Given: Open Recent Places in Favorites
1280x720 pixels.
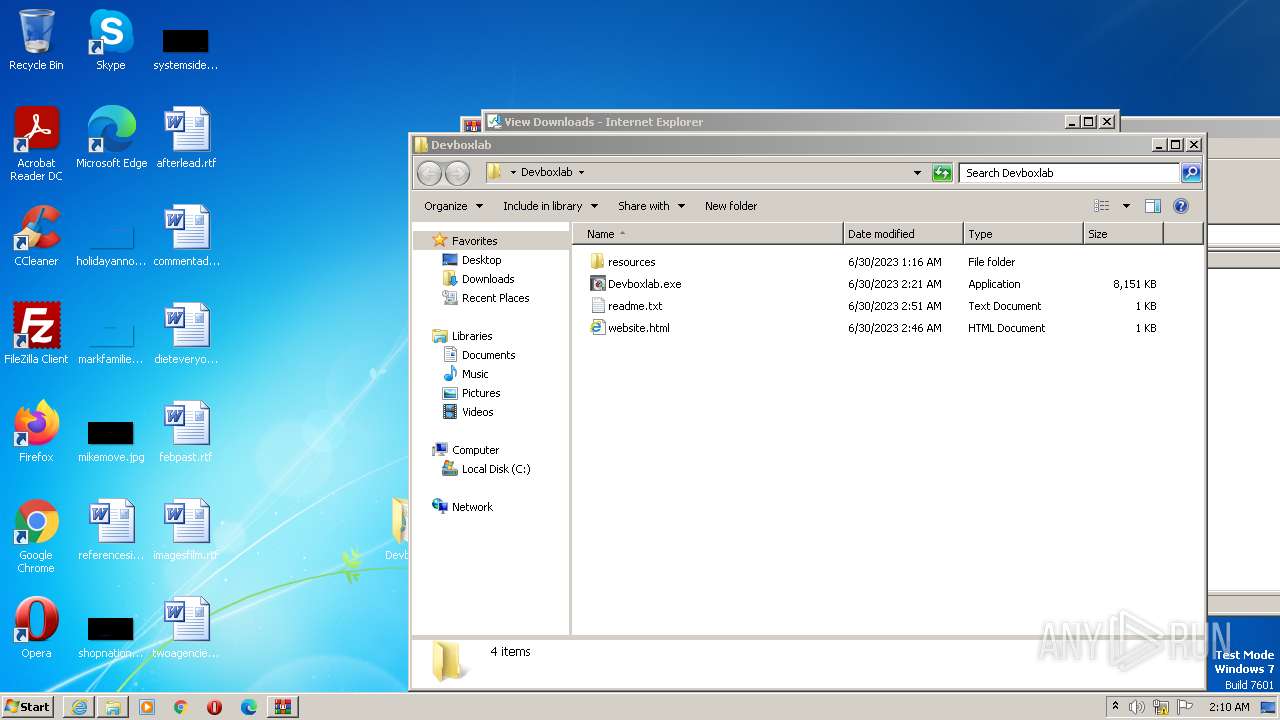Looking at the screenshot, I should coord(495,298).
